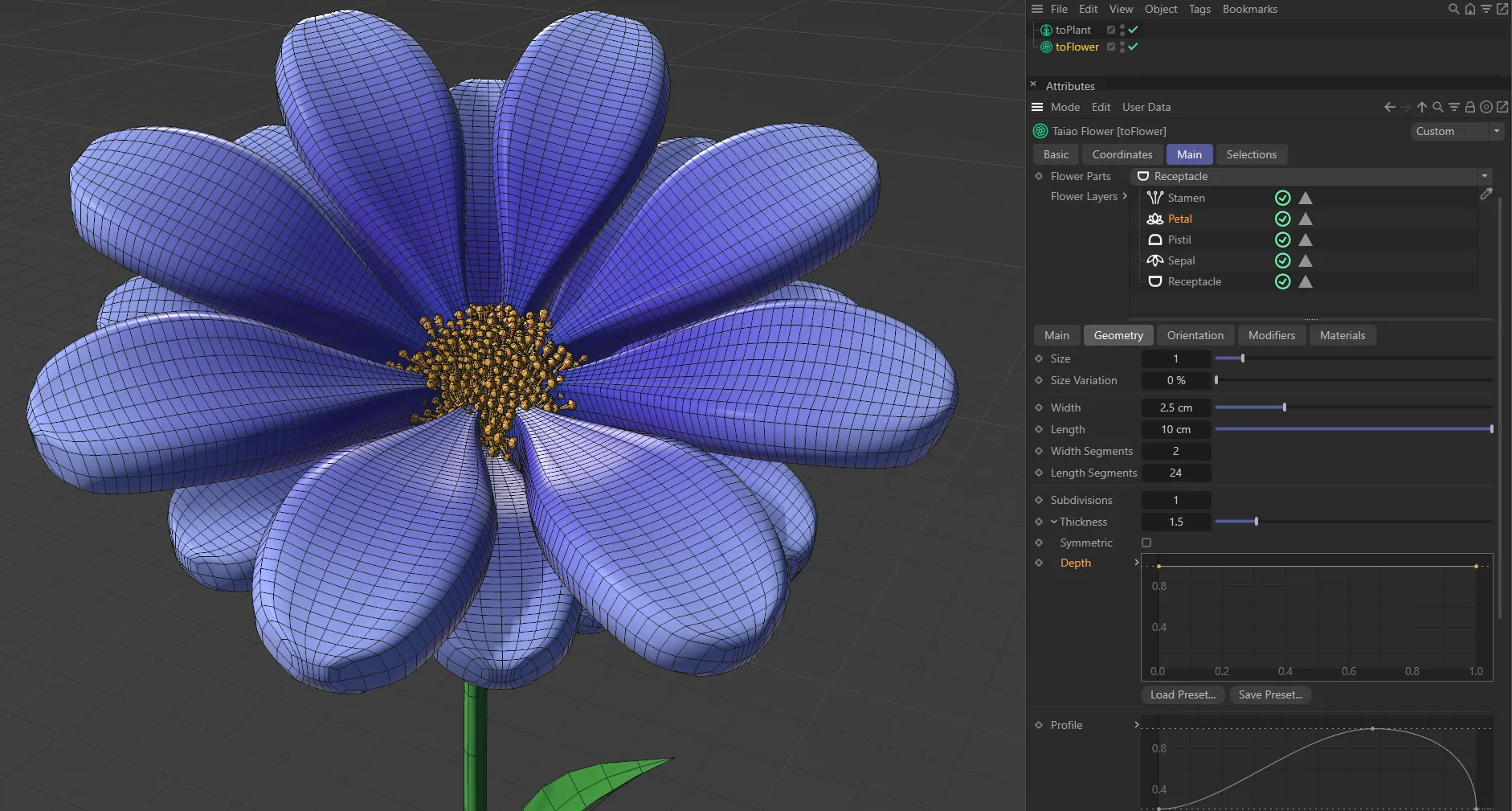The width and height of the screenshot is (1512, 811).
Task: Click the Load Preset button
Action: (1182, 694)
